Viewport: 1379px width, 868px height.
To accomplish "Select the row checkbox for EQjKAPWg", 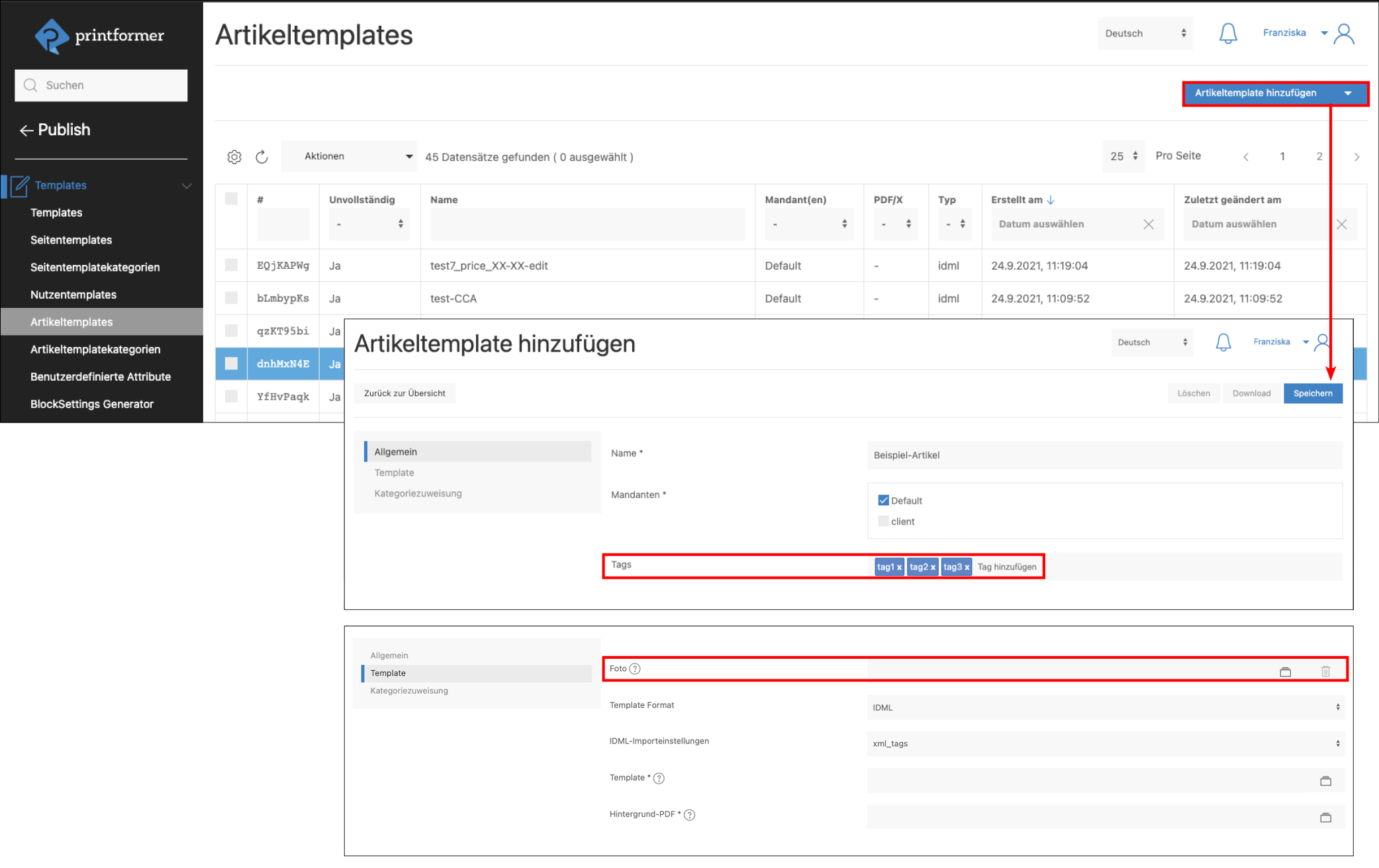I will pyautogui.click(x=231, y=265).
